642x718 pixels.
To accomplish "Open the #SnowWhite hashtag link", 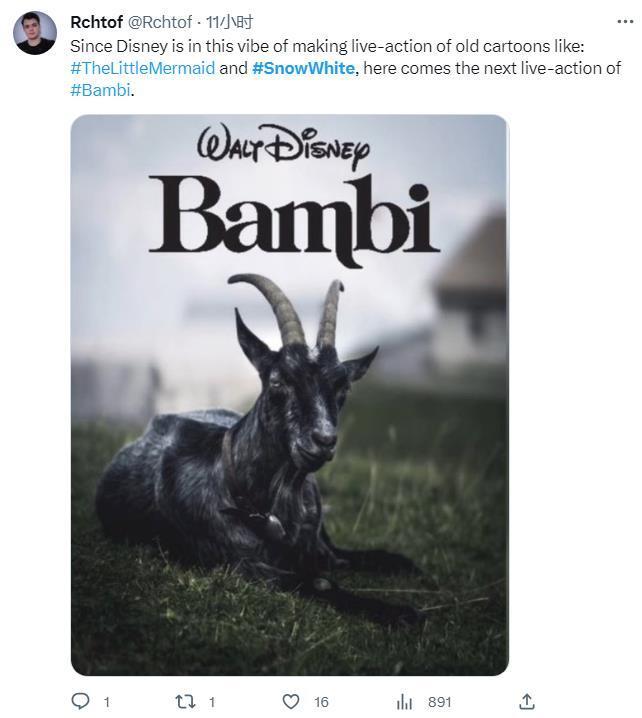I will click(303, 68).
